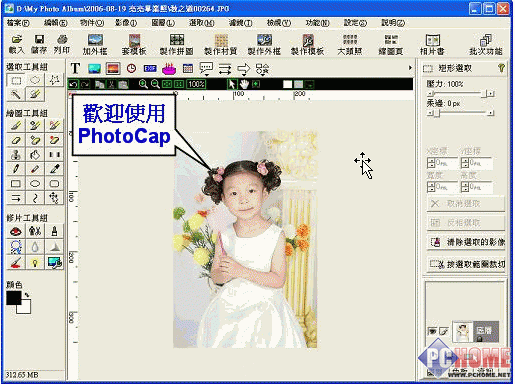Screen dimensions: 515x384
Task: Click the 大頭照 ID photo button
Action: coord(350,44)
